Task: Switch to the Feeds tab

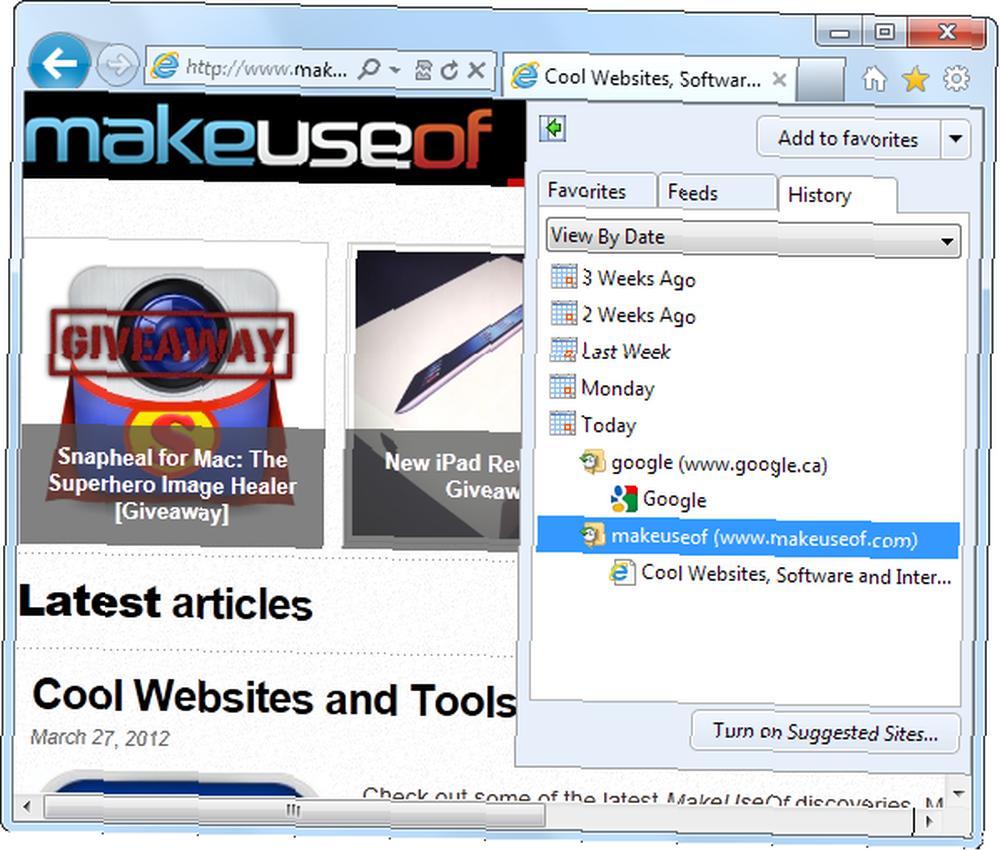Action: (717, 192)
